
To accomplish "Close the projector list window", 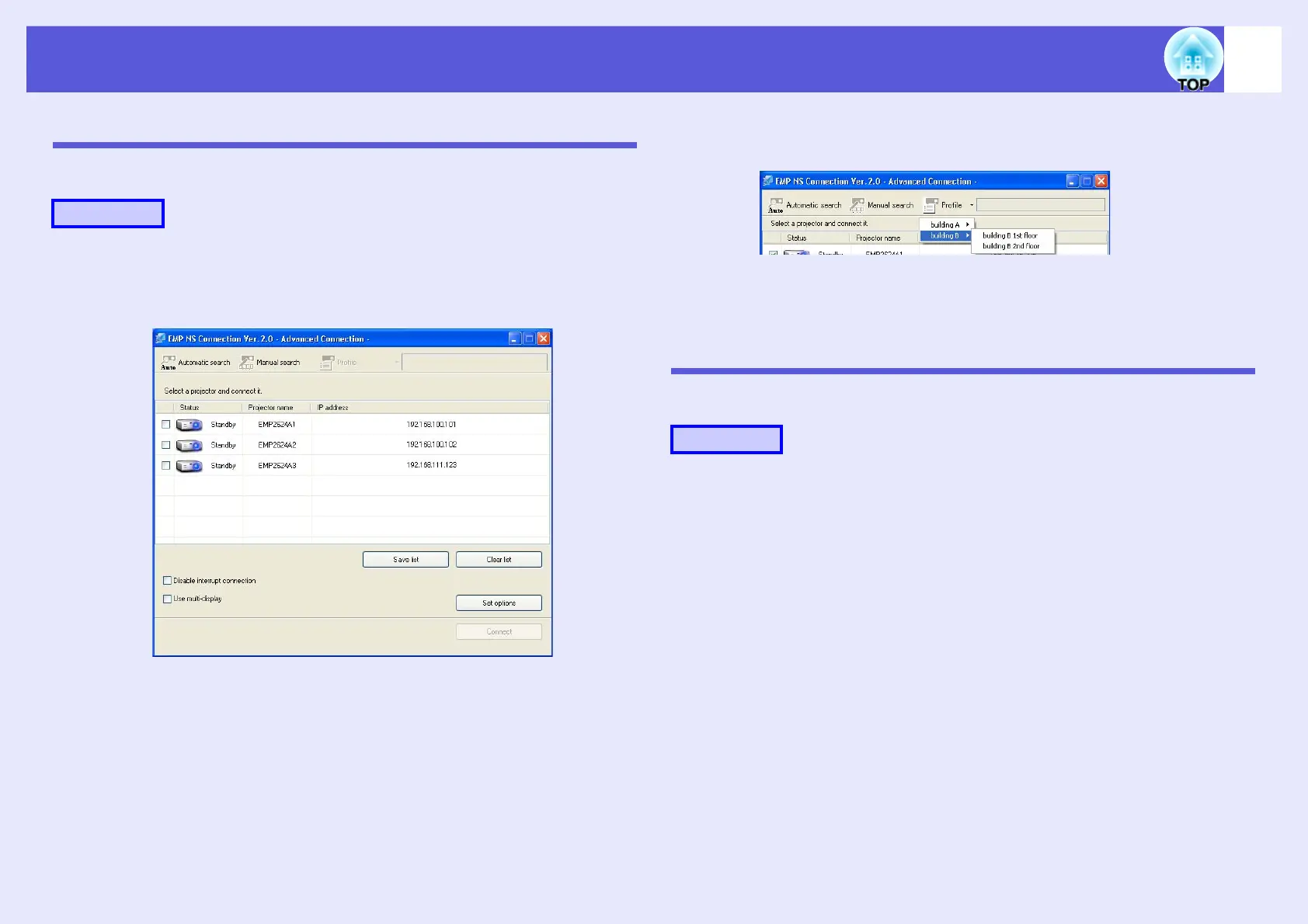I will [x=544, y=339].
